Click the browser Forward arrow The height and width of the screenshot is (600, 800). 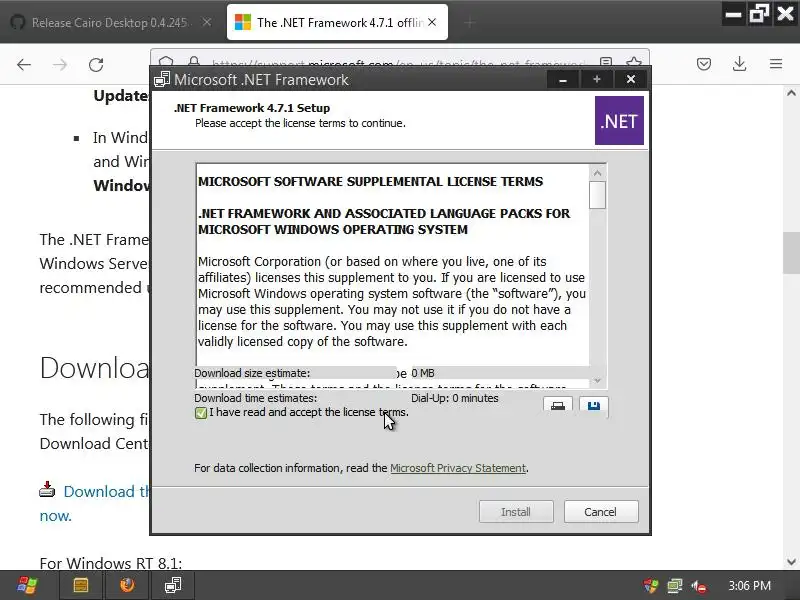(60, 64)
